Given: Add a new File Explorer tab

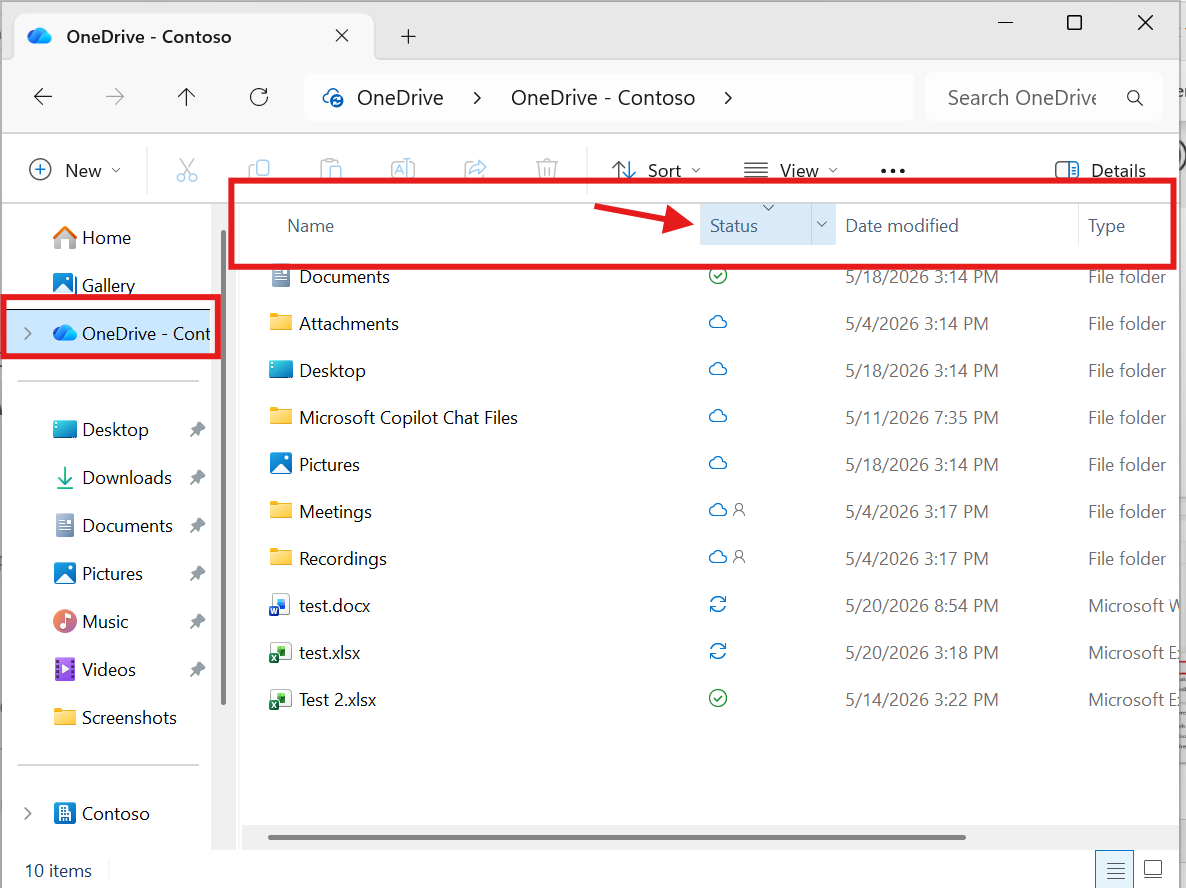Looking at the screenshot, I should [408, 36].
